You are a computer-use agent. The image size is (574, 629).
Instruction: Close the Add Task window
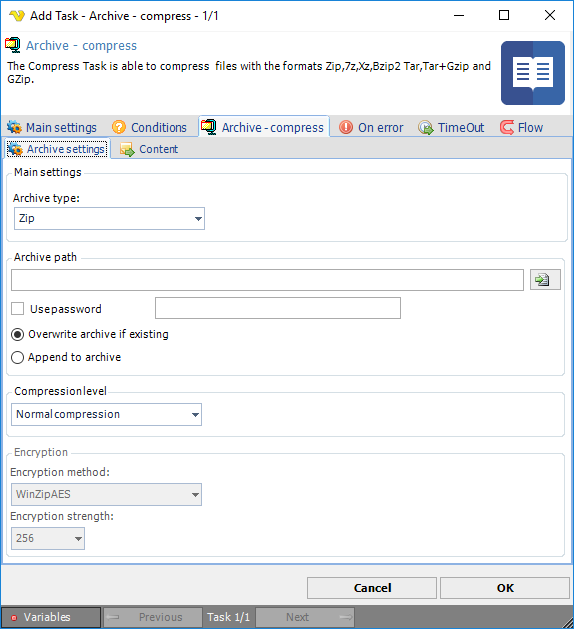pos(550,16)
